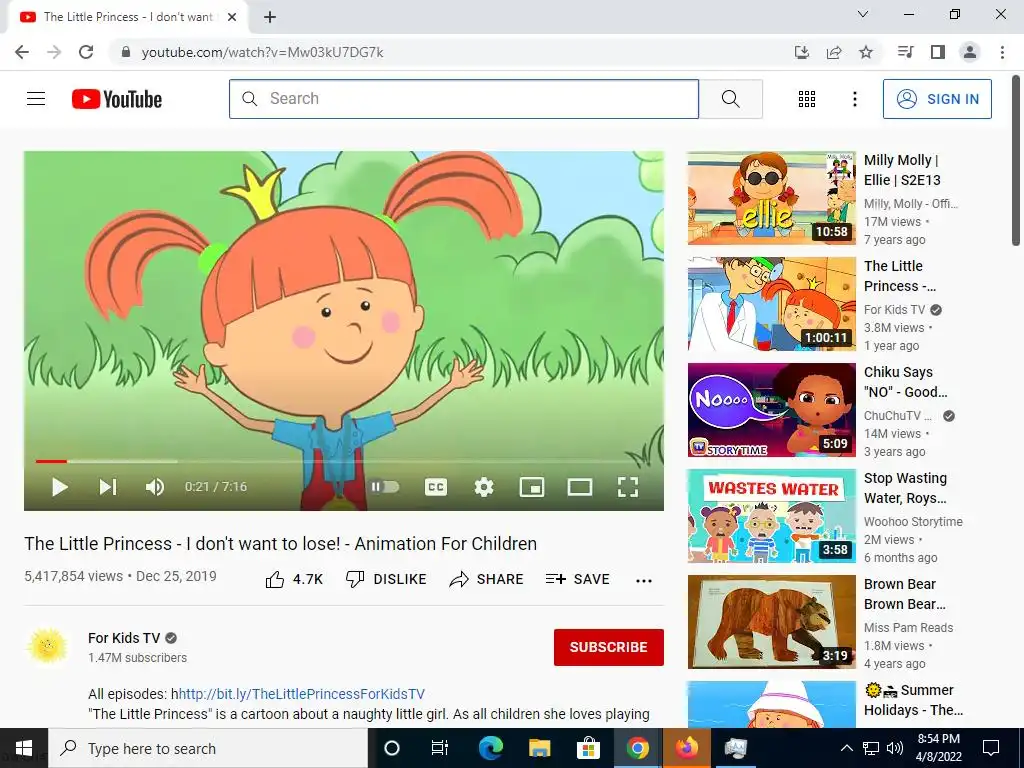1024x768 pixels.
Task: Open YouTube settings three-dot menu
Action: pos(854,99)
